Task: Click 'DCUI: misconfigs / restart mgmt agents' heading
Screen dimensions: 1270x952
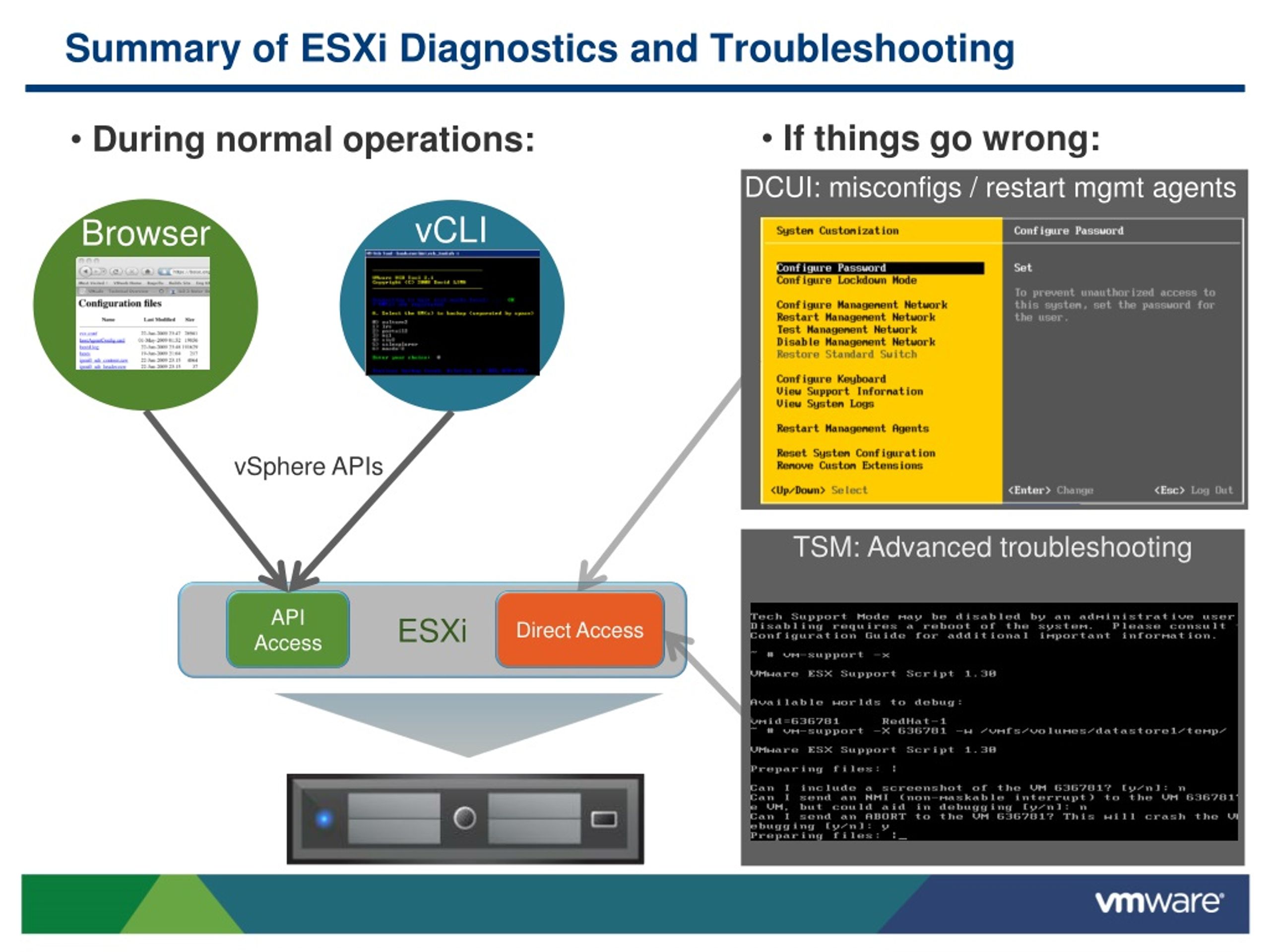Action: tap(990, 188)
